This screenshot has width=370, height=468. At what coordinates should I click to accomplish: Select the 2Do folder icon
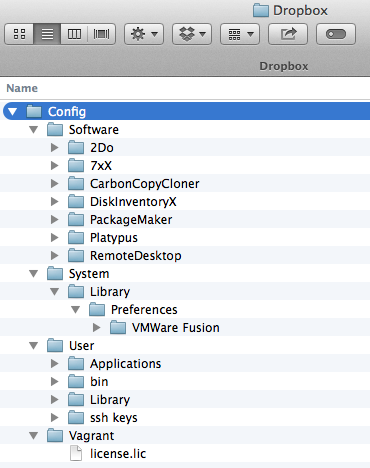click(76, 147)
